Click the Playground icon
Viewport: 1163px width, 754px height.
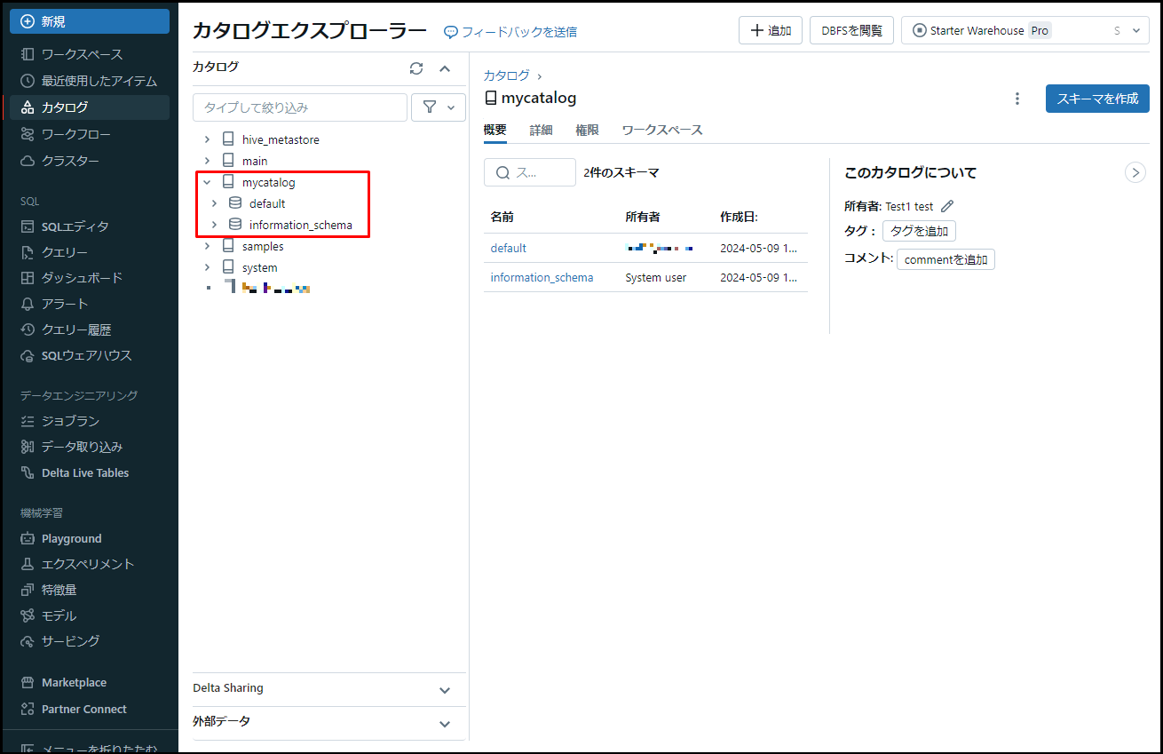pos(27,539)
